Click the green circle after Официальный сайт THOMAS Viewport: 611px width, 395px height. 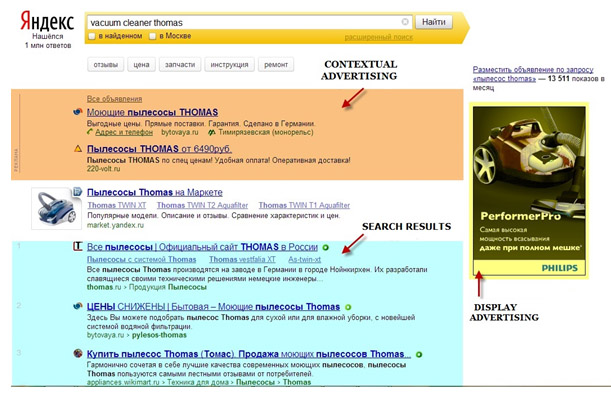point(325,247)
